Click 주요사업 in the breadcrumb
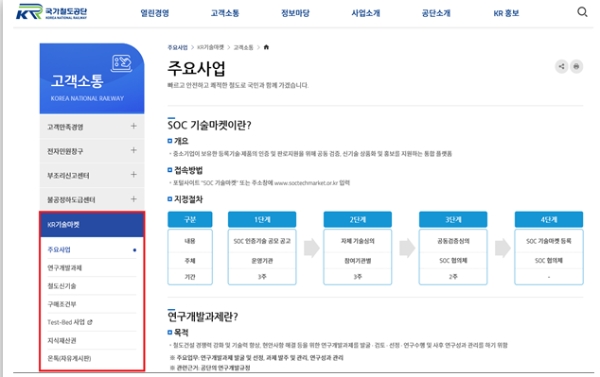This screenshot has width=600, height=377. 178,47
